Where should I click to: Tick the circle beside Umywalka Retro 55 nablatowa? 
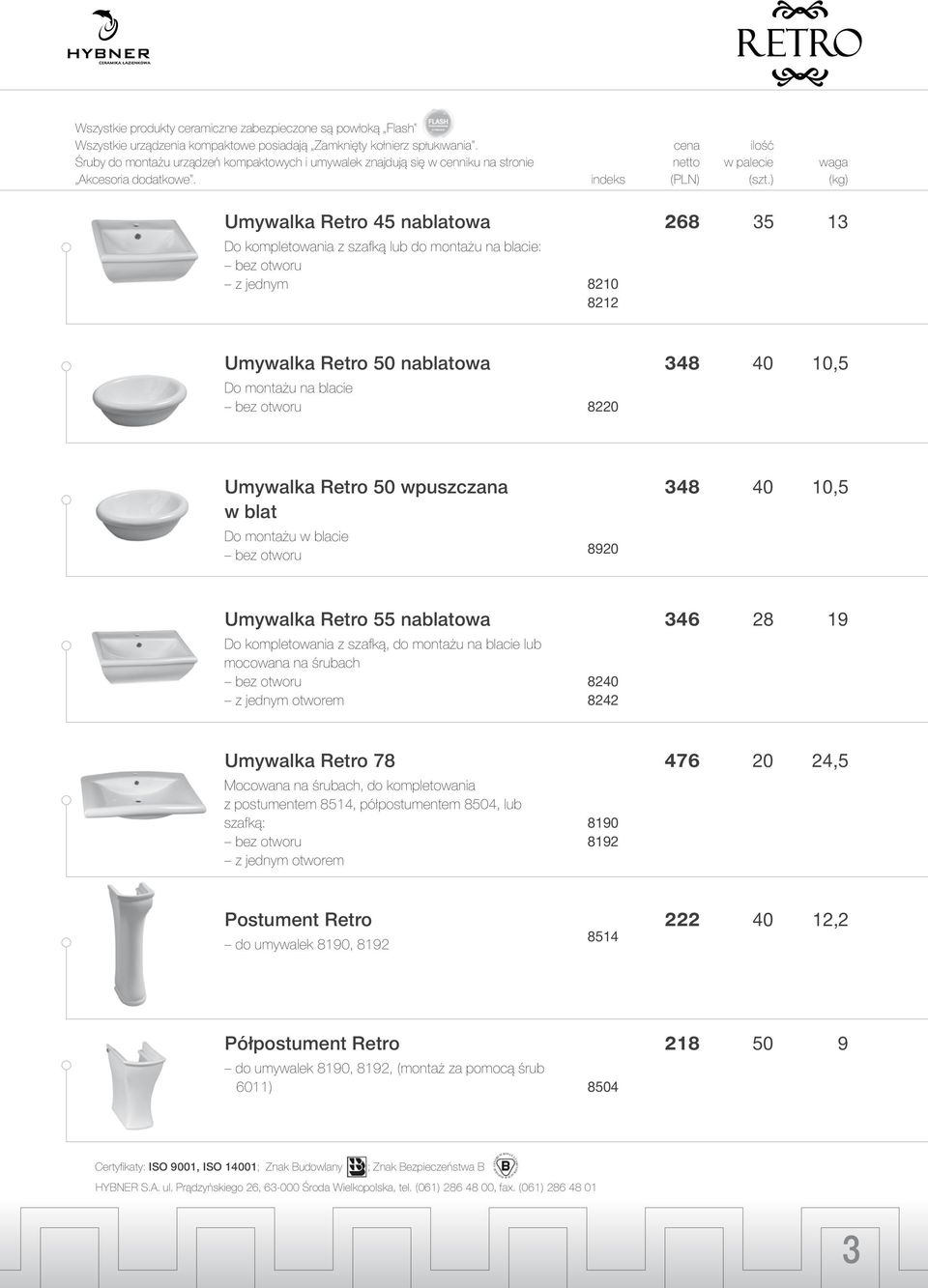click(x=66, y=645)
